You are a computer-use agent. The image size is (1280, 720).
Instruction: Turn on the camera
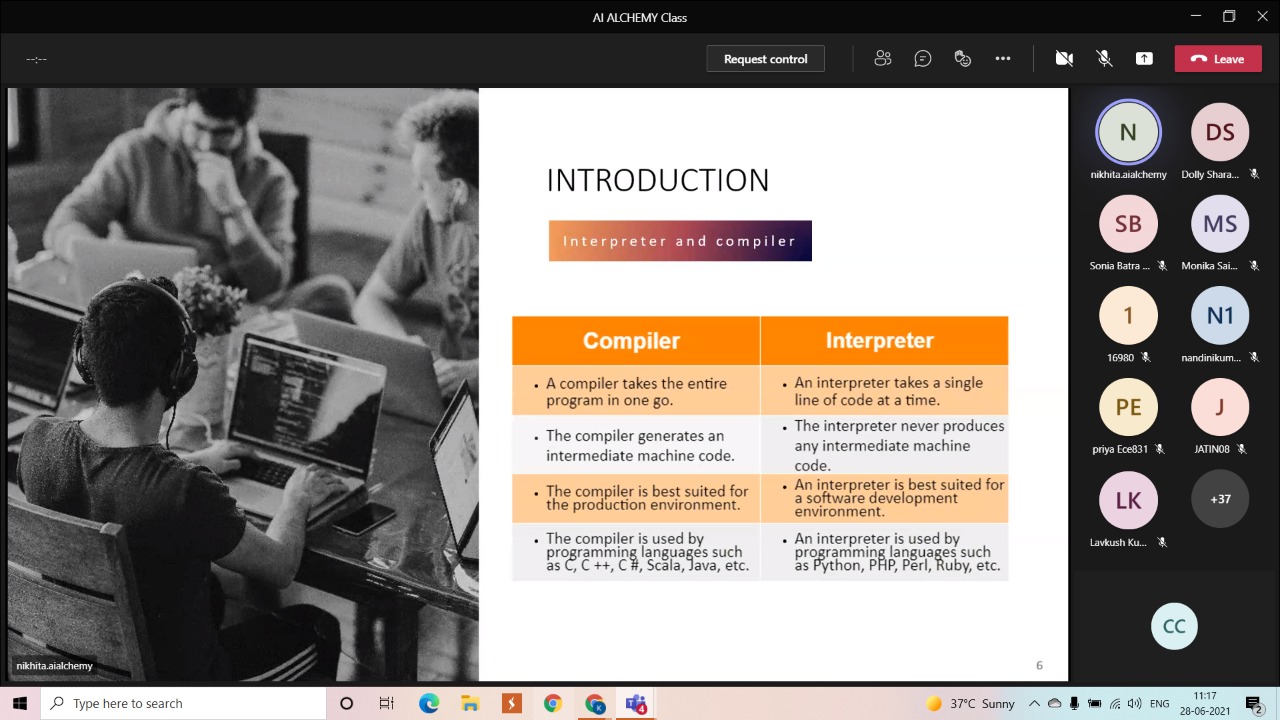(1064, 59)
